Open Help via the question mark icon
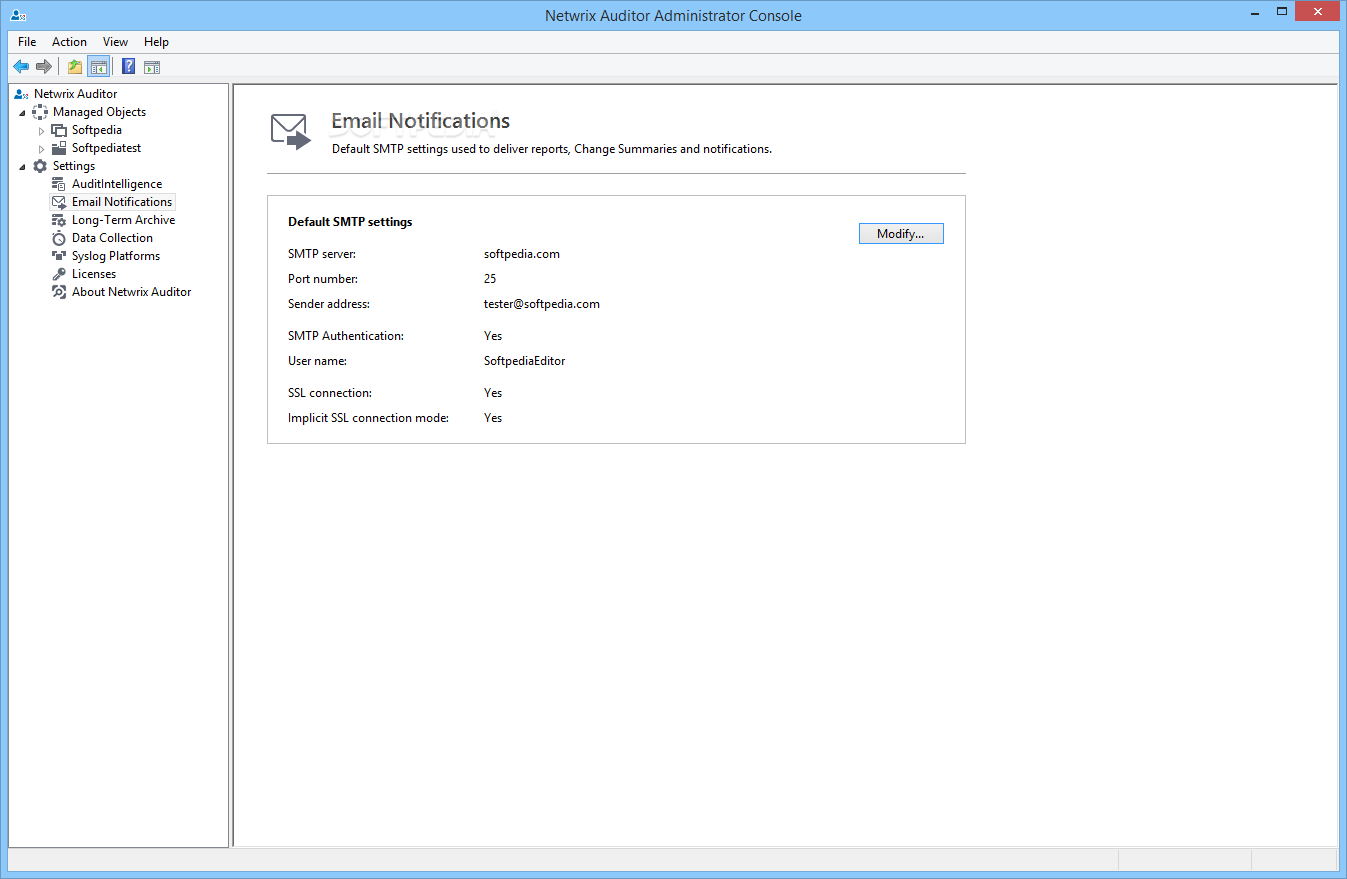 pos(128,67)
